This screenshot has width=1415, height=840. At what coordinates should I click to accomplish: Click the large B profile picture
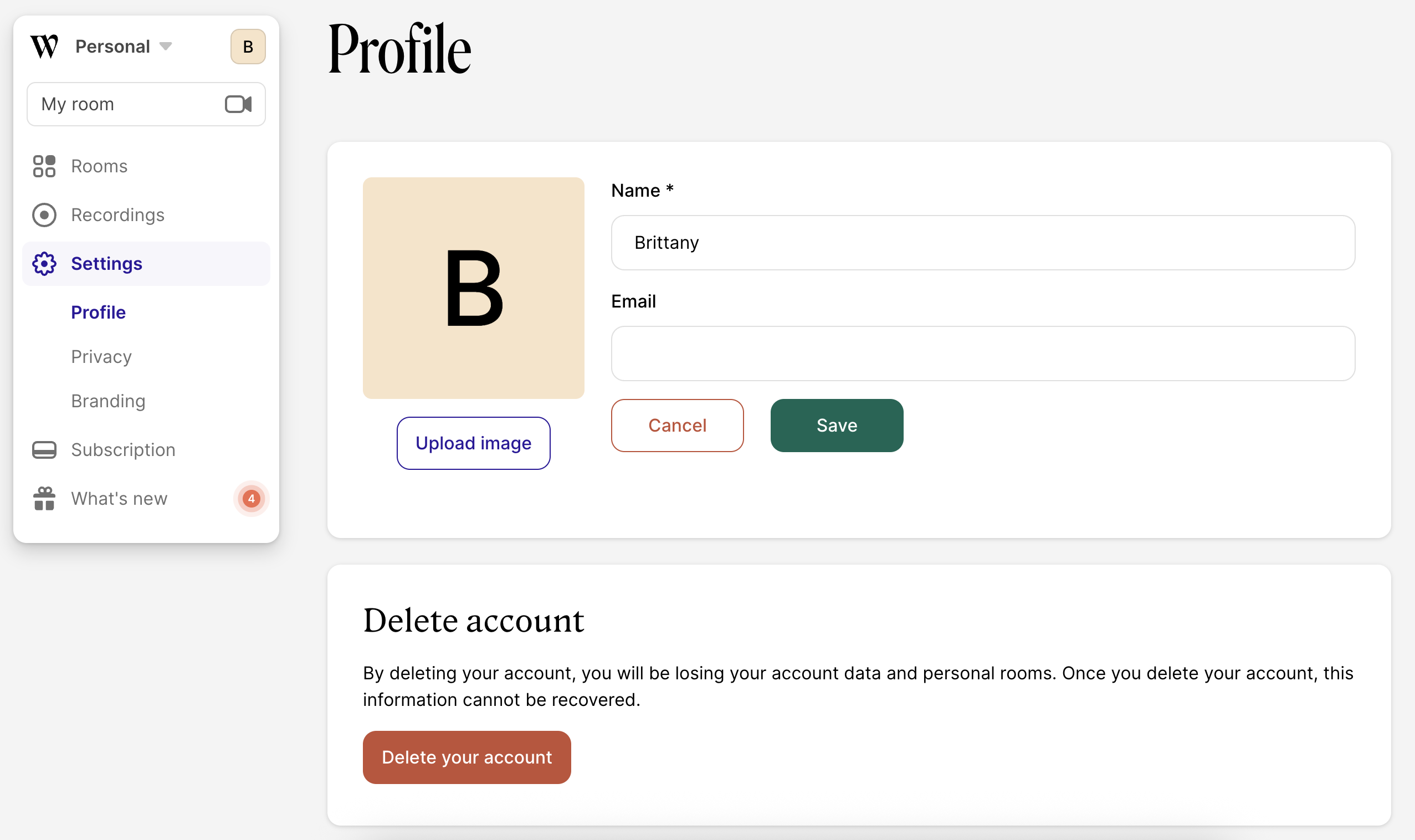pos(473,288)
